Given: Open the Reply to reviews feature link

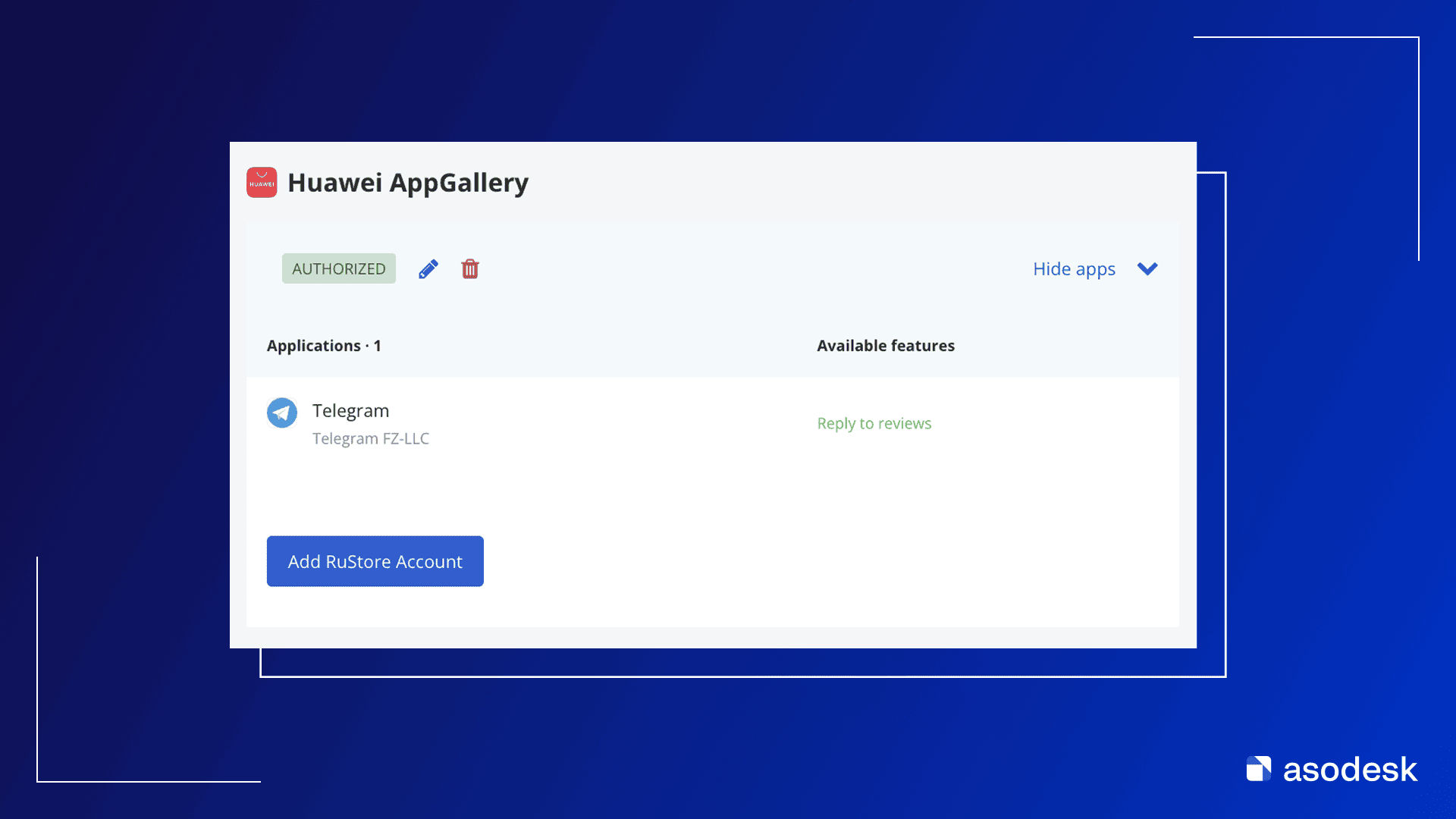Looking at the screenshot, I should tap(874, 424).
